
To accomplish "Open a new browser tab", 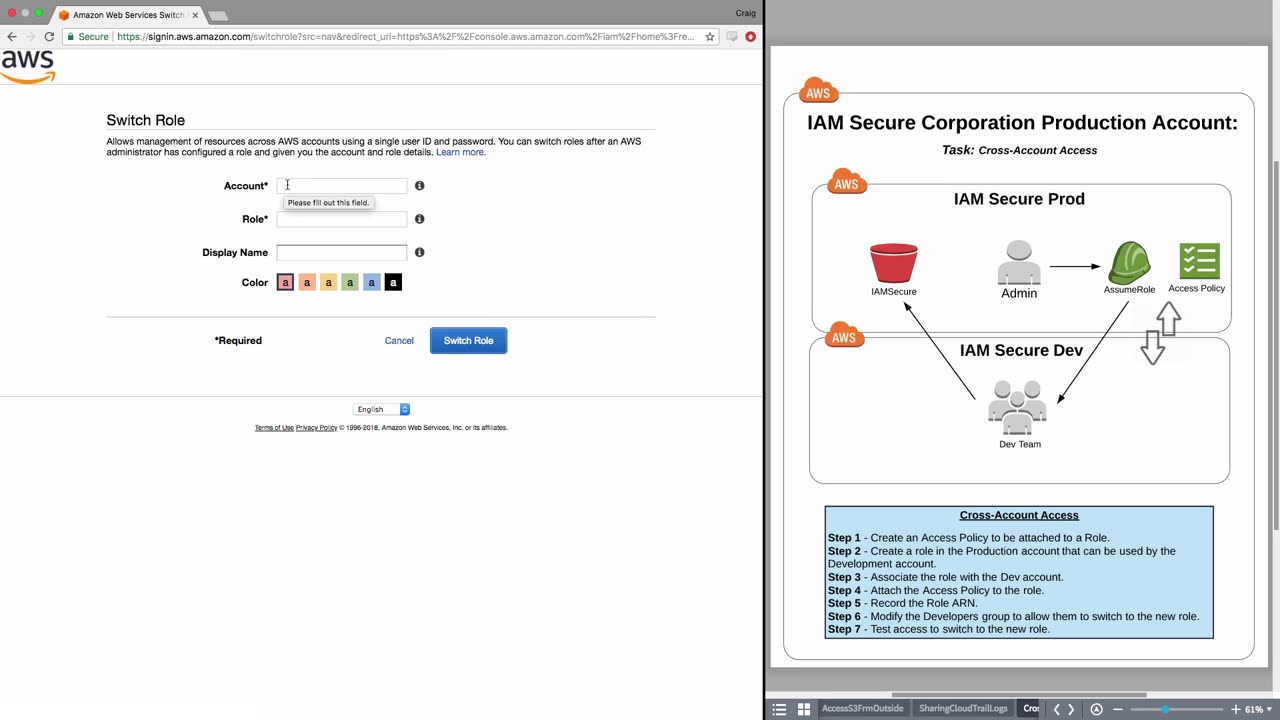I will pyautogui.click(x=218, y=16).
